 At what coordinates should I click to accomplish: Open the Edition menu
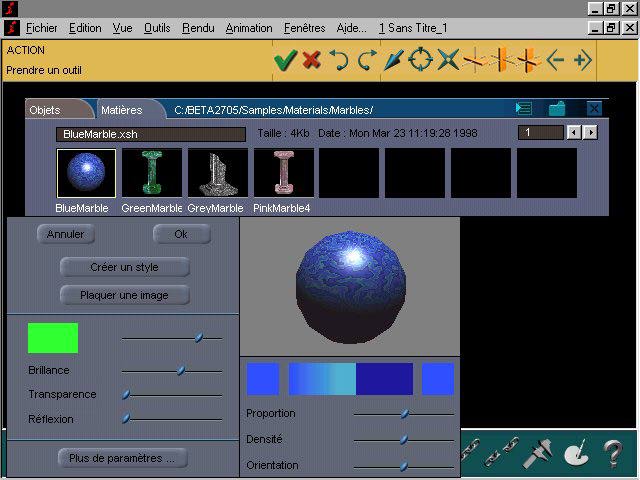(85, 28)
